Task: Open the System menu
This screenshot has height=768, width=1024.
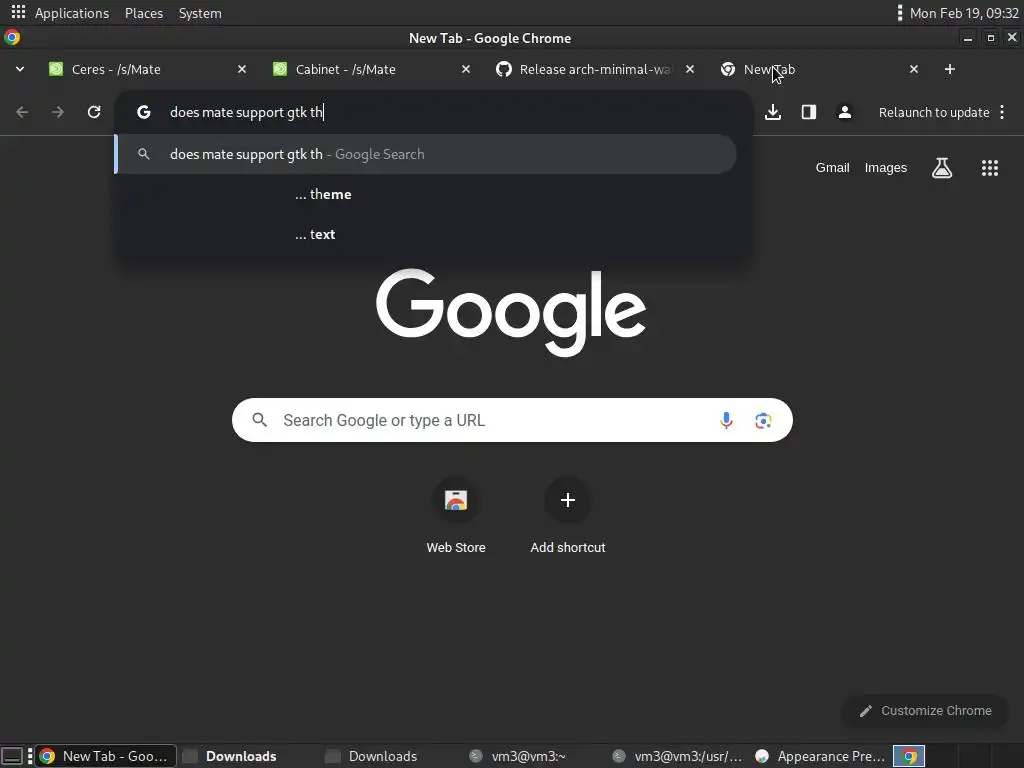Action: (x=200, y=13)
